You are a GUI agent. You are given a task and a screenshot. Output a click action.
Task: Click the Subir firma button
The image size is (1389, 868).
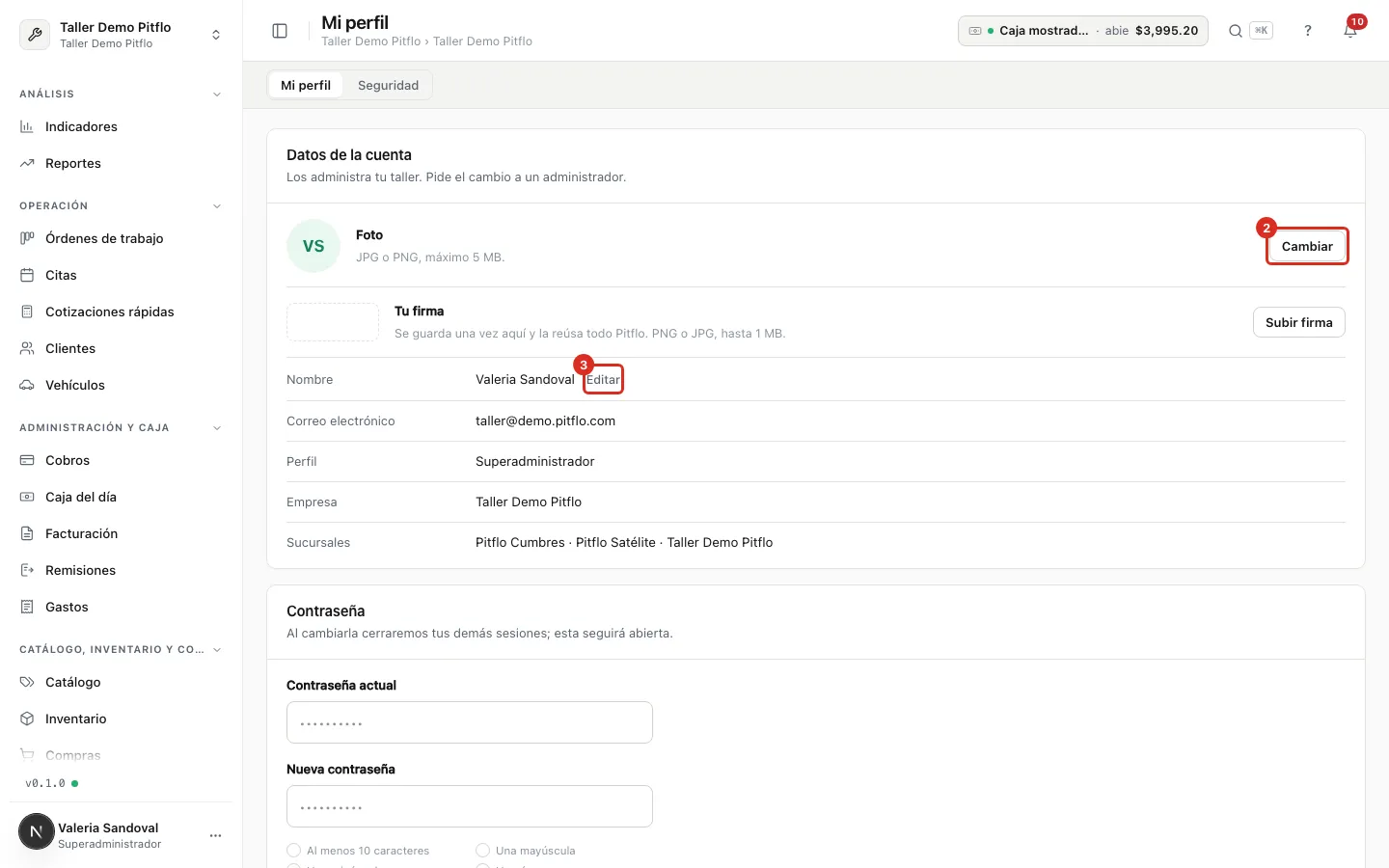click(1299, 322)
